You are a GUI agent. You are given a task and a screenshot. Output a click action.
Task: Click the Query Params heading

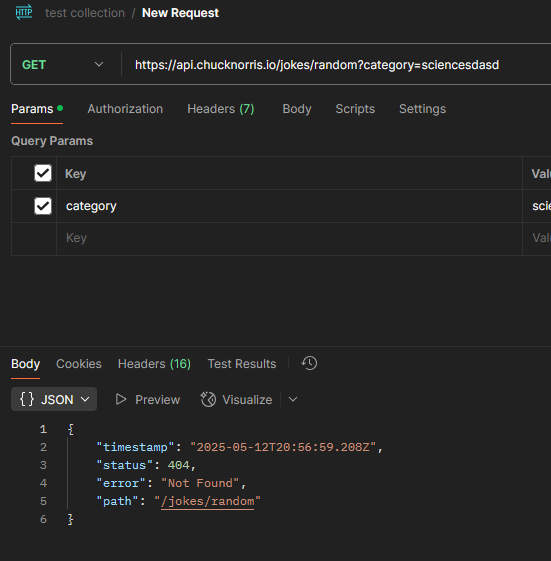52,141
